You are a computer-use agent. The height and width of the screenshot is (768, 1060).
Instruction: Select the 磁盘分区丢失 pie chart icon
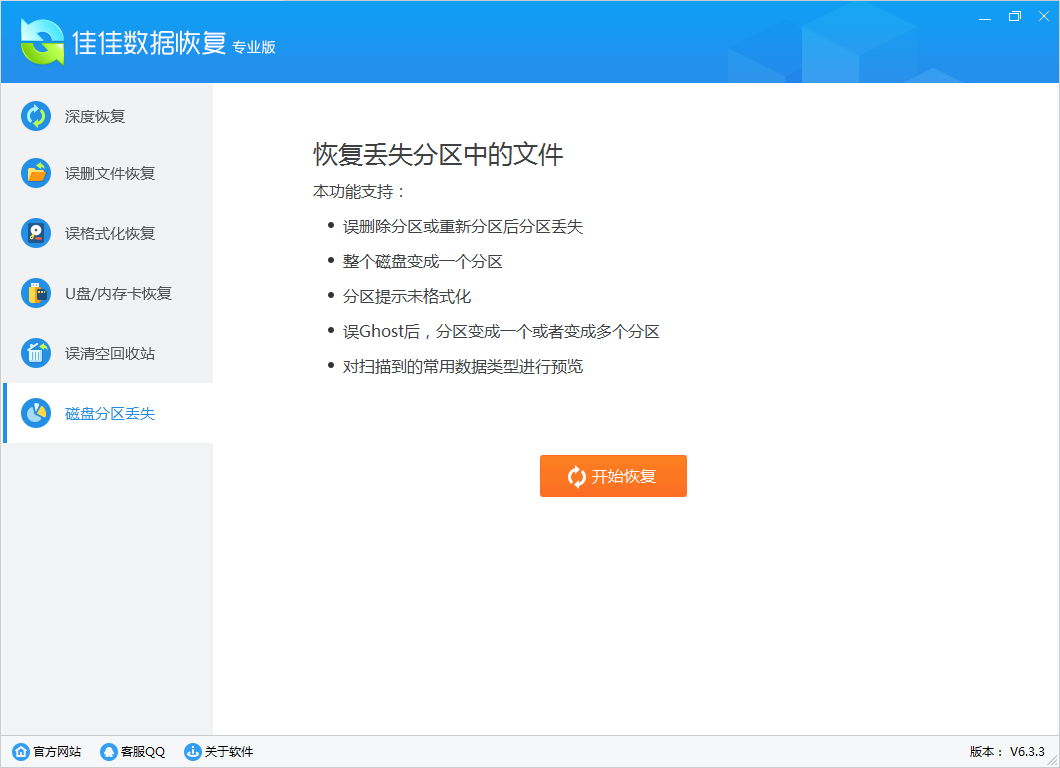click(x=34, y=412)
